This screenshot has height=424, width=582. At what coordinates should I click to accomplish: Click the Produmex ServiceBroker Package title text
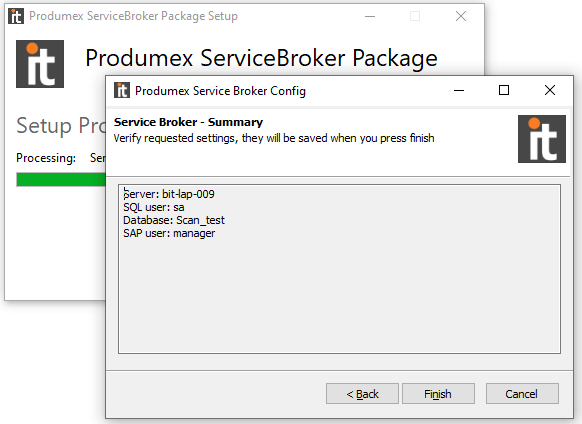[261, 58]
